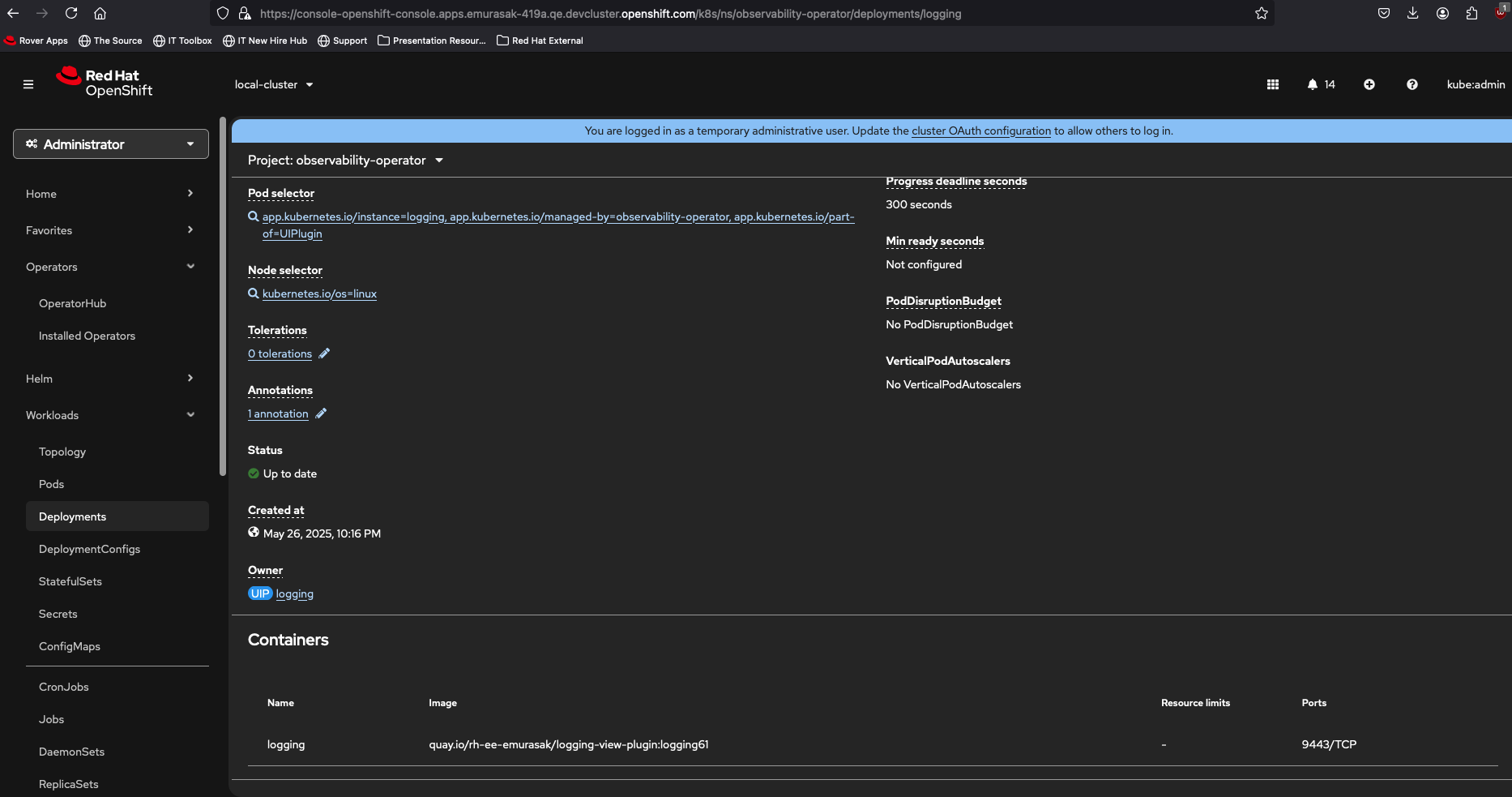This screenshot has height=797, width=1512.
Task: Expand the Home navigation section
Action: [111, 194]
